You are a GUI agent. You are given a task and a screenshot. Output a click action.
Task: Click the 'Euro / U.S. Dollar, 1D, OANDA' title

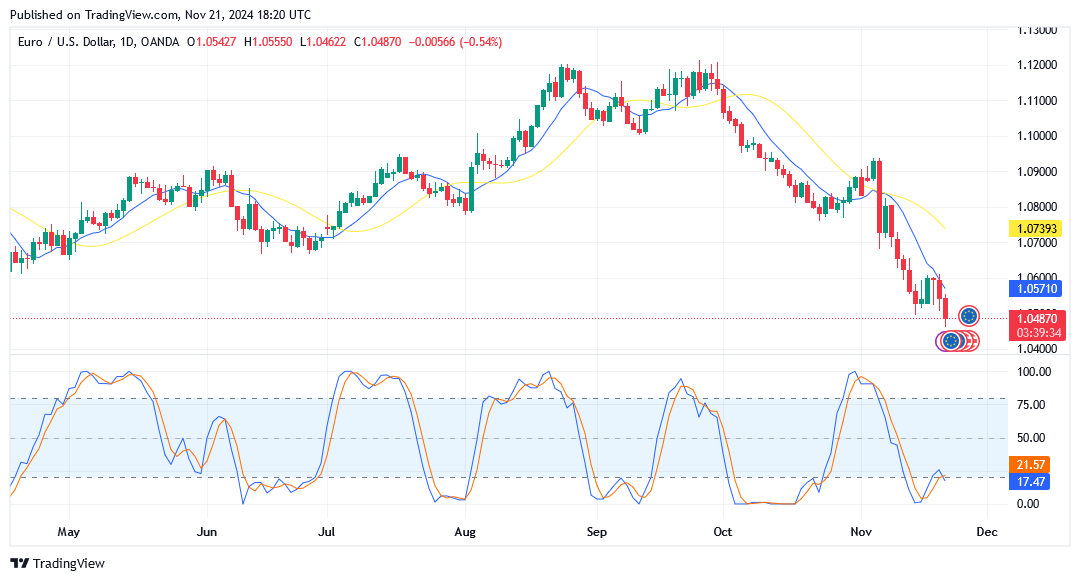[98, 42]
